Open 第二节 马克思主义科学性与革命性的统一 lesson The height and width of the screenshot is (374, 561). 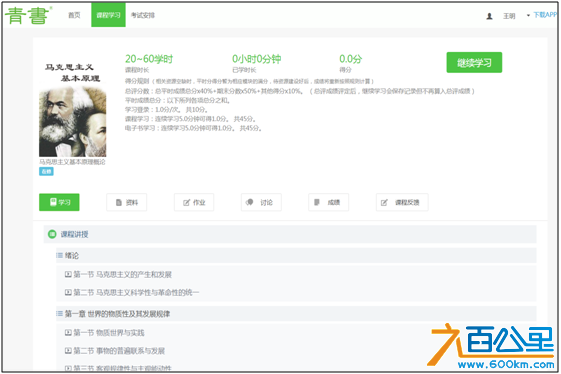tap(136, 292)
